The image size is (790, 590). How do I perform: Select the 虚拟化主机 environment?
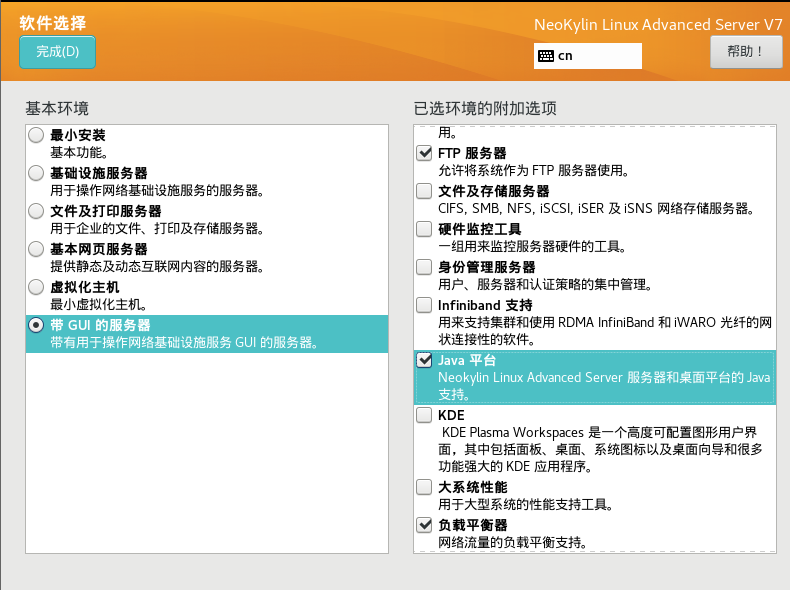coord(37,287)
